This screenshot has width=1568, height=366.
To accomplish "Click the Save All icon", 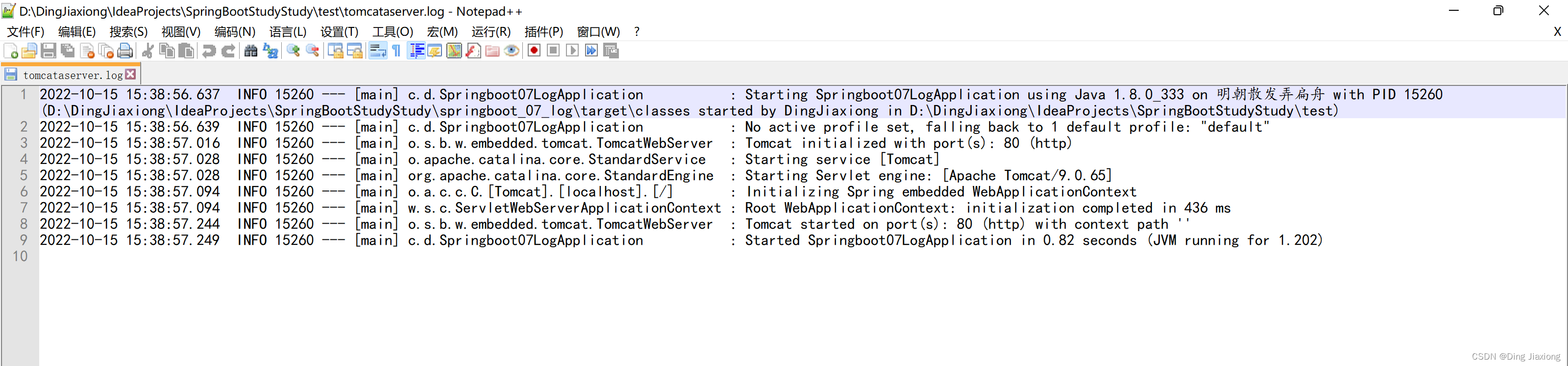I will (68, 51).
